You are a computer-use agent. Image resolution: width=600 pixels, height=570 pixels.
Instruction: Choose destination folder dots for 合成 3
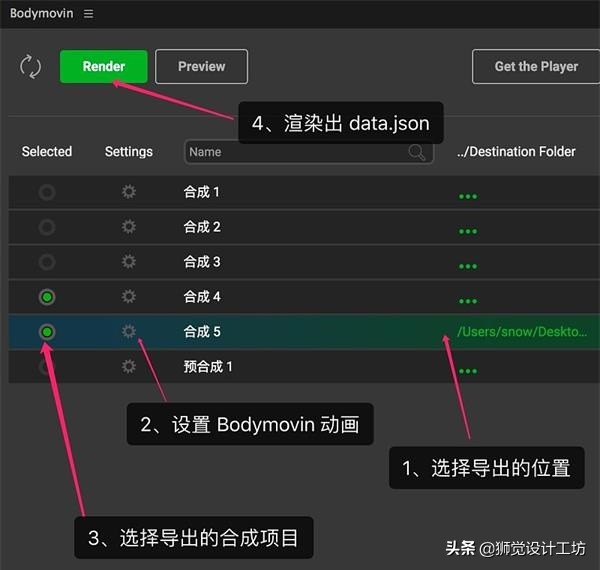click(x=468, y=266)
